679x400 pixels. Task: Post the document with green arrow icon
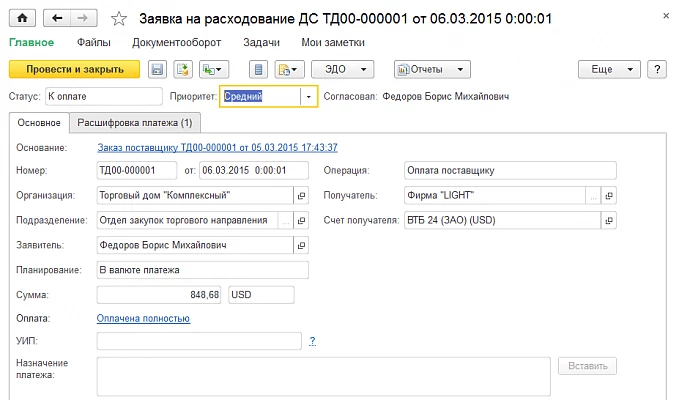point(183,69)
